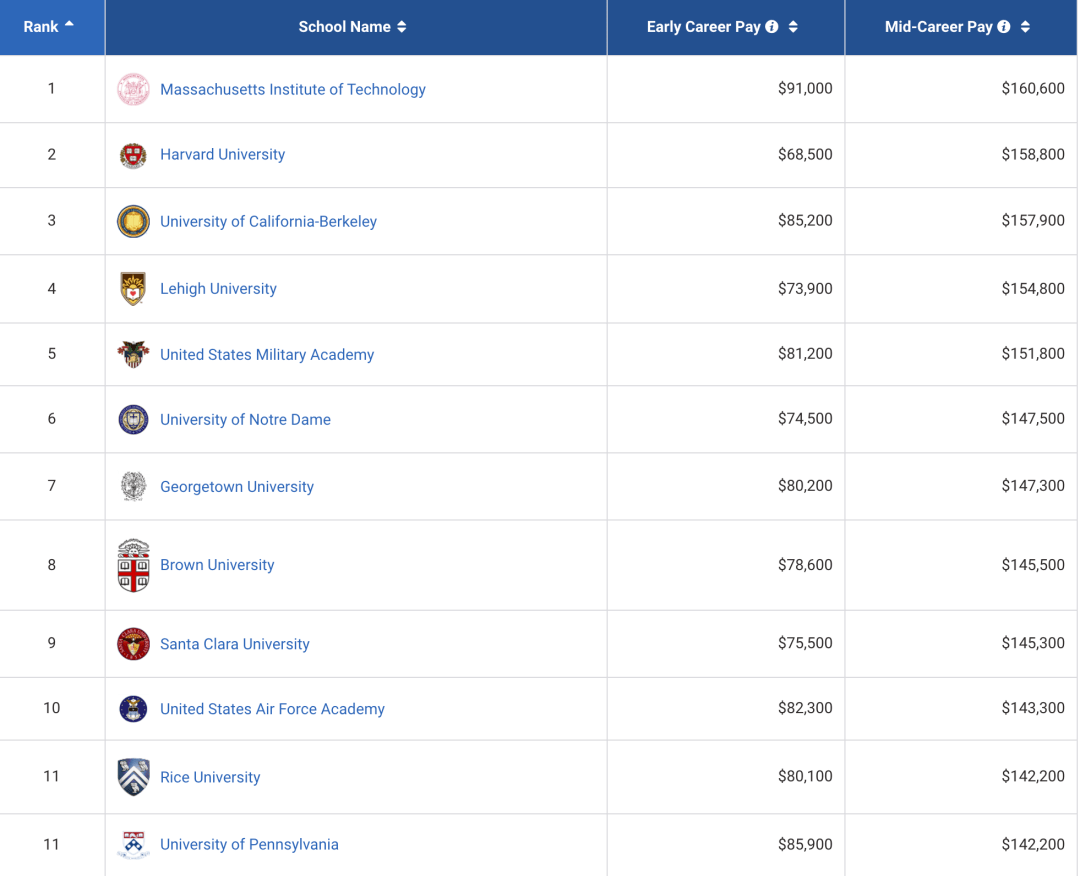Select Berkeley's mid-career pay $157,900
Image resolution: width=1080 pixels, height=876 pixels.
(1033, 220)
